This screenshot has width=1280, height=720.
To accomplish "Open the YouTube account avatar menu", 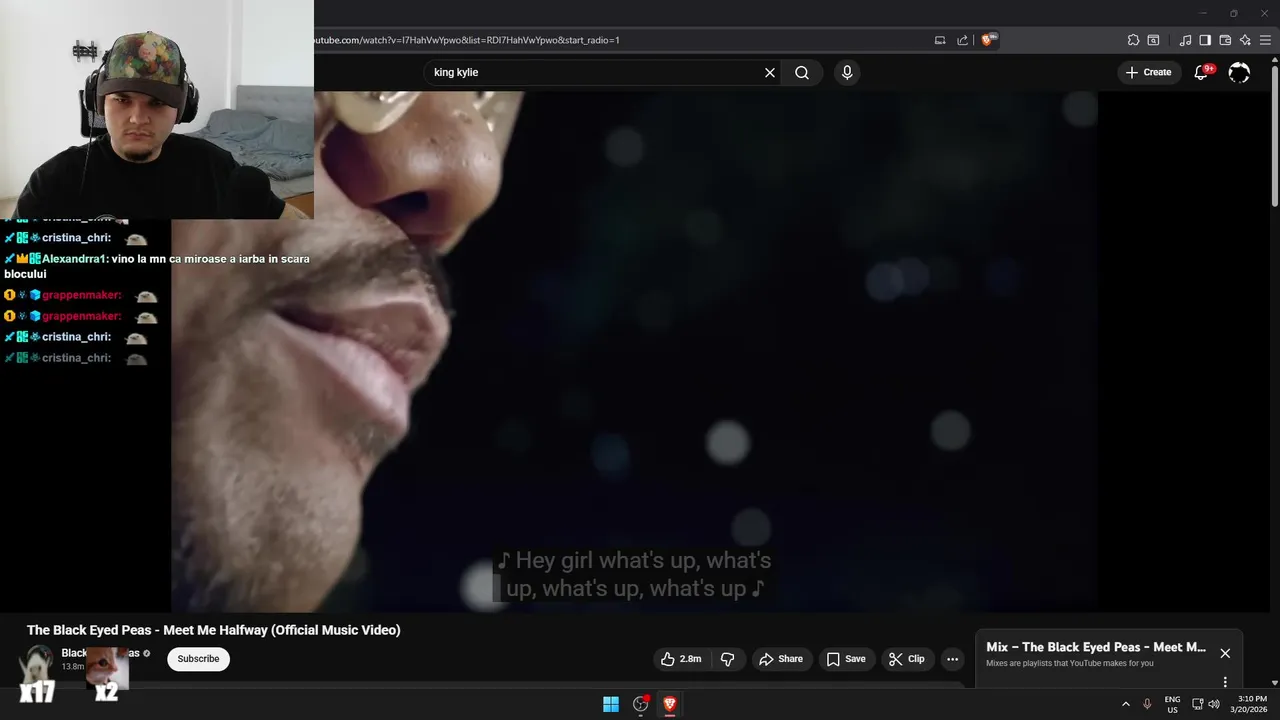I will click(x=1239, y=72).
